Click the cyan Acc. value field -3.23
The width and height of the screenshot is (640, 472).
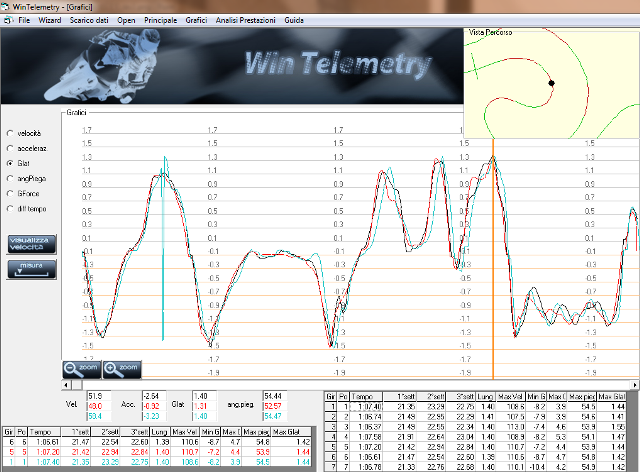(x=154, y=416)
